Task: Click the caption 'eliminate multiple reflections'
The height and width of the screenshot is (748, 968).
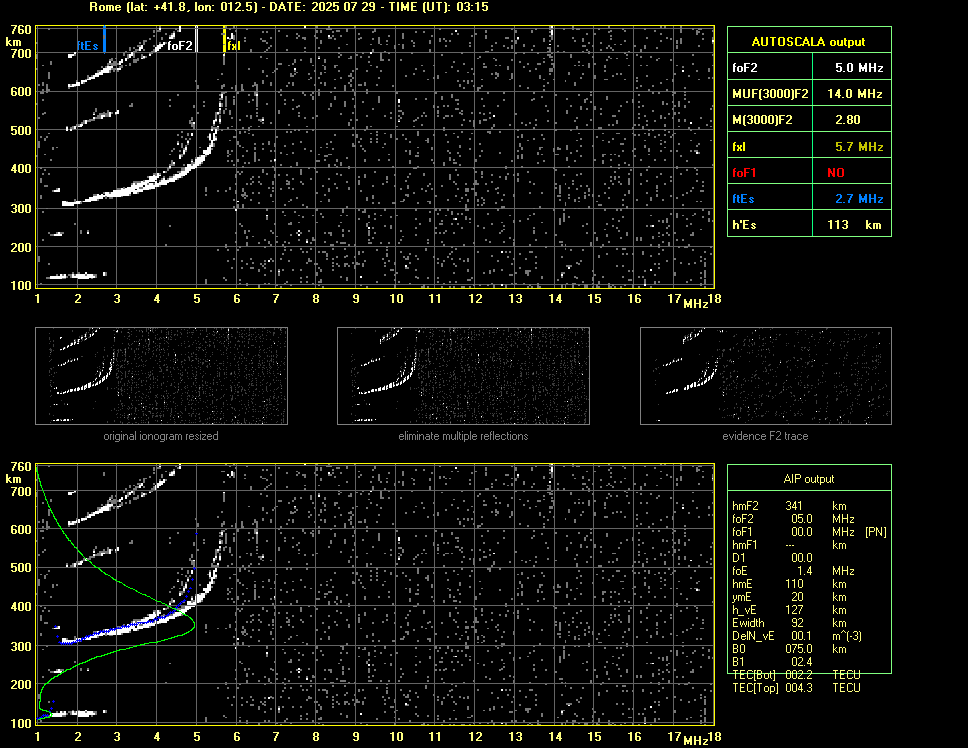Action: coord(463,436)
